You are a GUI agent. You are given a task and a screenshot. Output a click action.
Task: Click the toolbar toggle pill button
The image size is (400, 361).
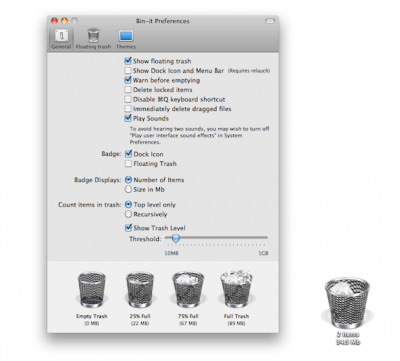(270, 21)
